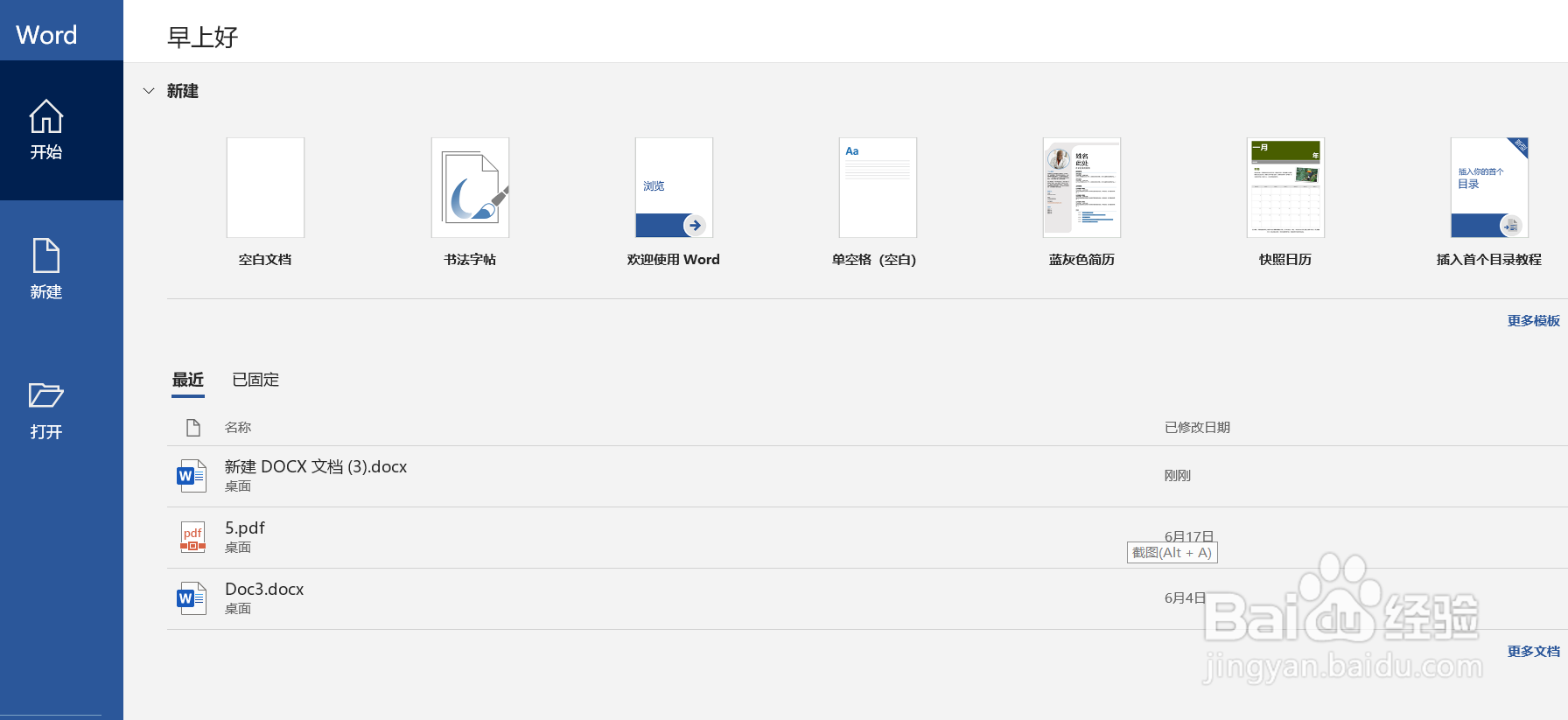The height and width of the screenshot is (720, 1568).
Task: Open 新建 DOCX 文档 (3).docx file name
Action: 316,467
